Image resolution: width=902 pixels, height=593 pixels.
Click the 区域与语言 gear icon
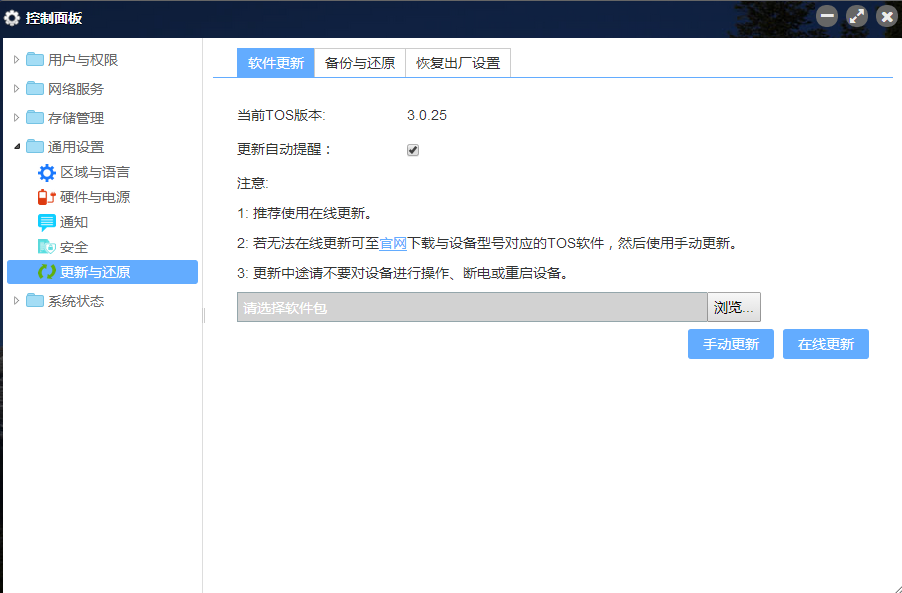[x=47, y=172]
